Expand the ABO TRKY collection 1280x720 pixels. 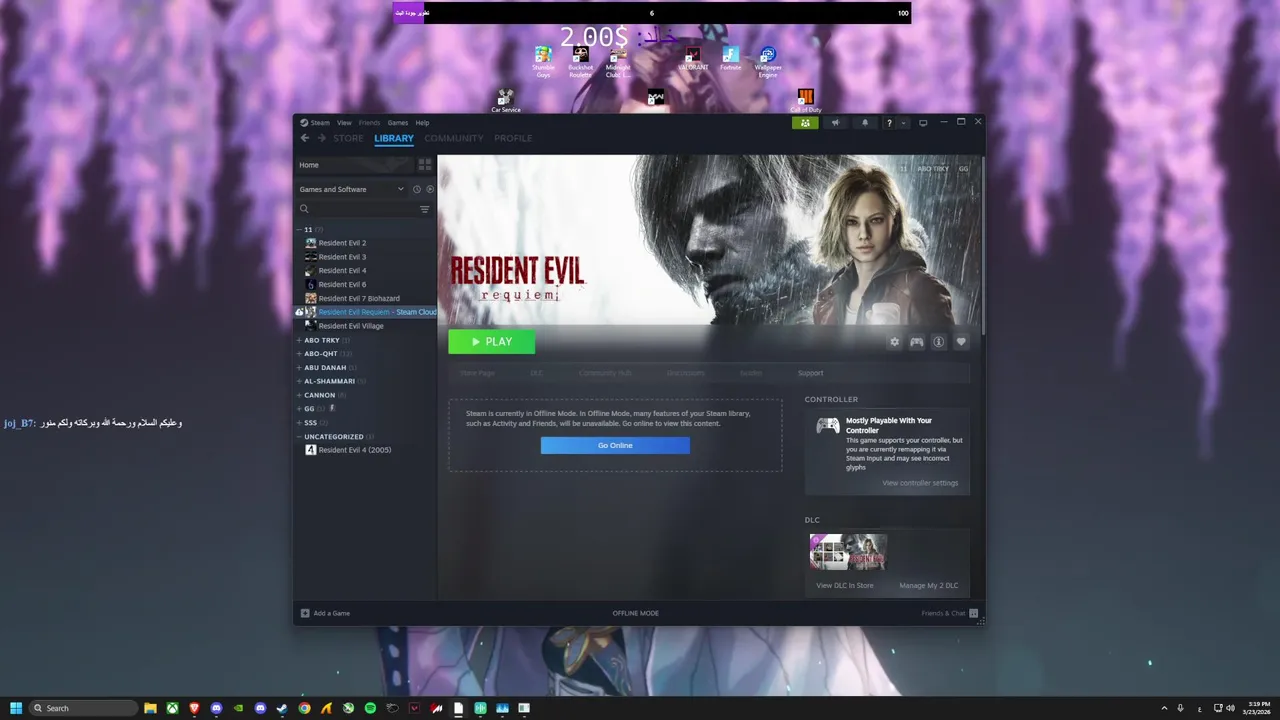tap(299, 340)
